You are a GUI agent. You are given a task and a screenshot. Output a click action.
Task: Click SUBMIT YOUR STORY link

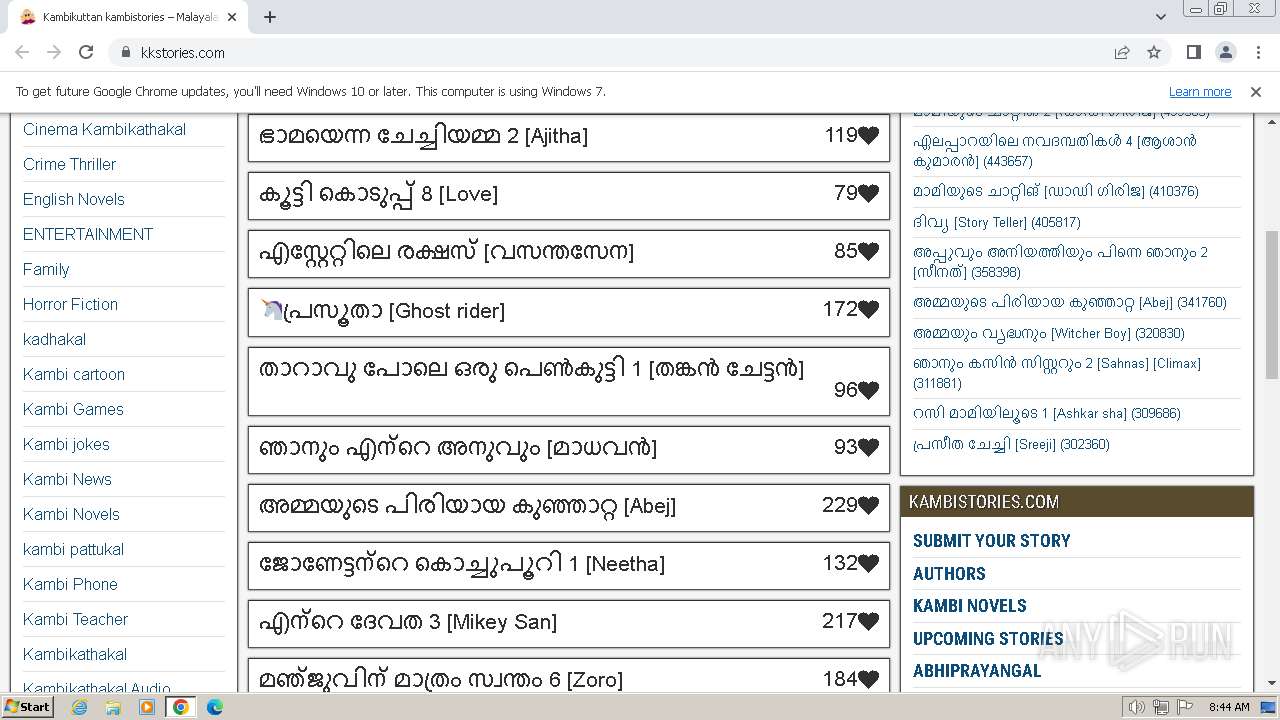[x=991, y=541]
